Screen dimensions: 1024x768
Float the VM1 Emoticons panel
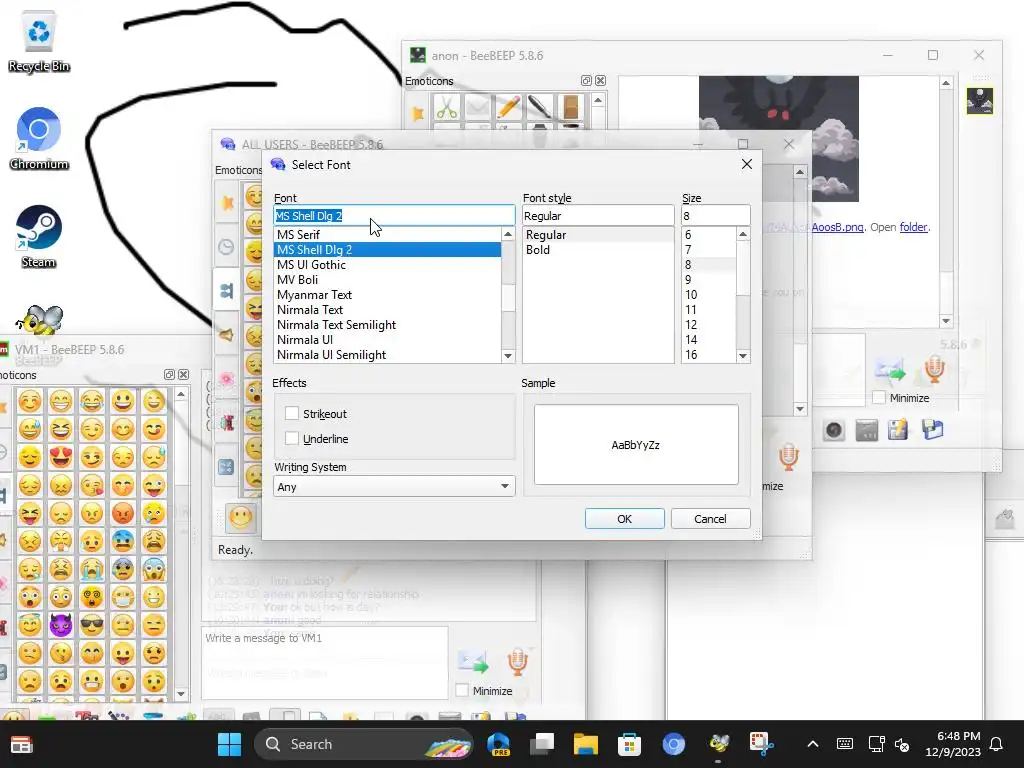(x=169, y=374)
